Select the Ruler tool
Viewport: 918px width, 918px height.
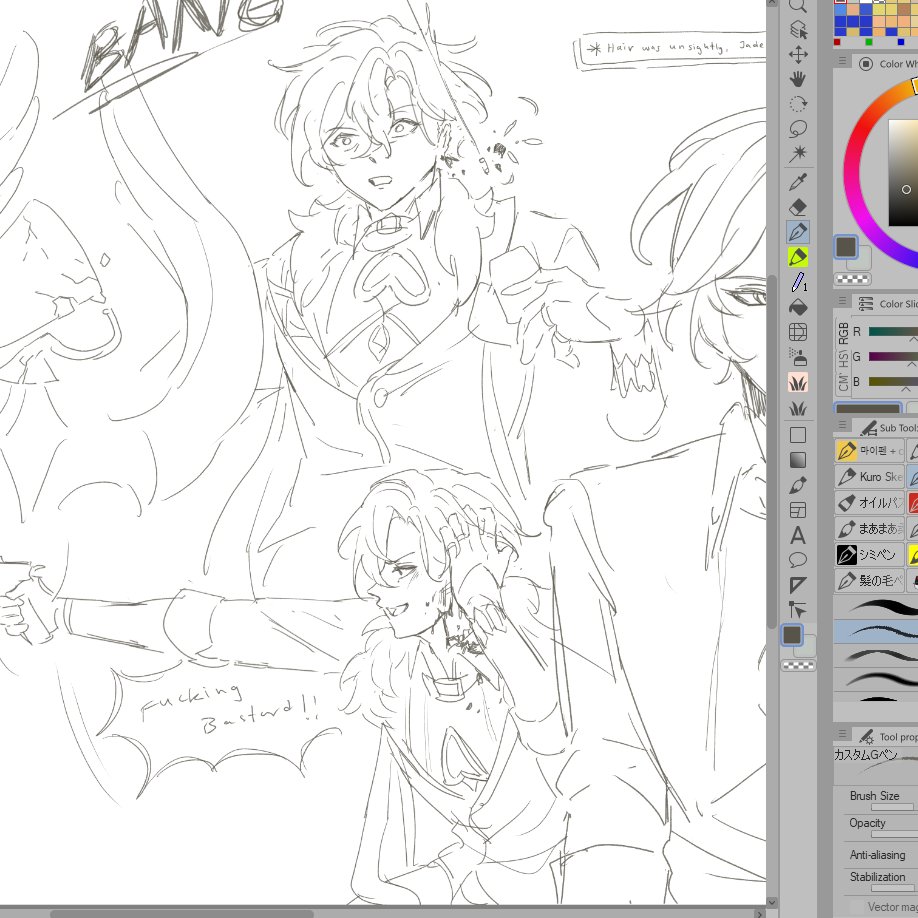tap(798, 585)
